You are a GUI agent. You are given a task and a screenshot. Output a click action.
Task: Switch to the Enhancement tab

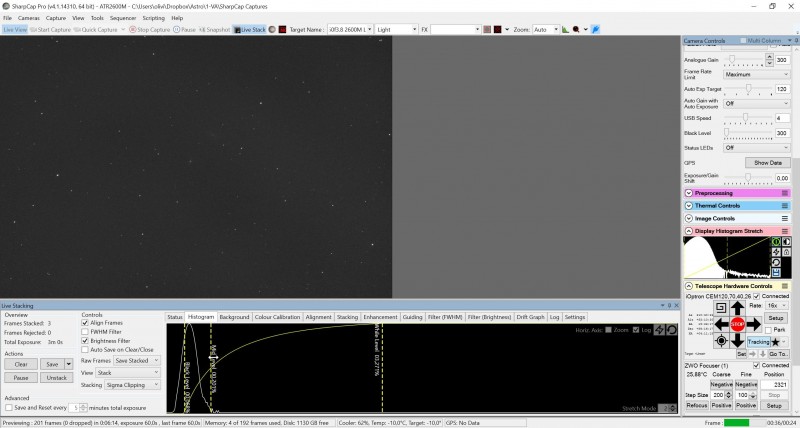[x=380, y=317]
